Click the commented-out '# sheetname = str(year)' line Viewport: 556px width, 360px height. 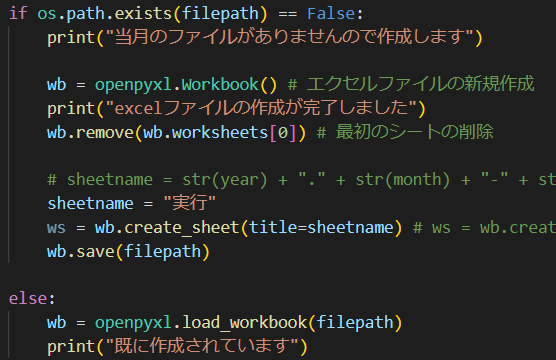click(301, 179)
